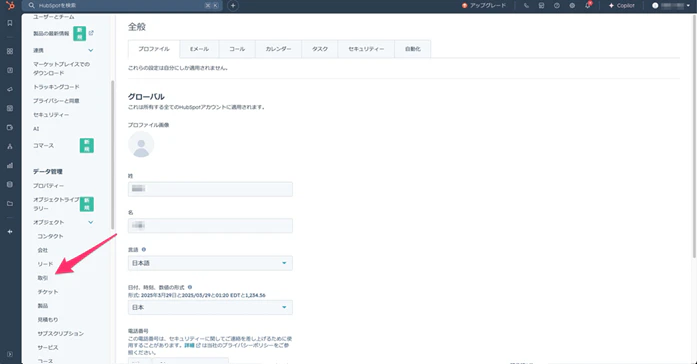Open the Bookmarks icon in left rail
Viewport: 697px width, 364px height.
[x=10, y=23]
